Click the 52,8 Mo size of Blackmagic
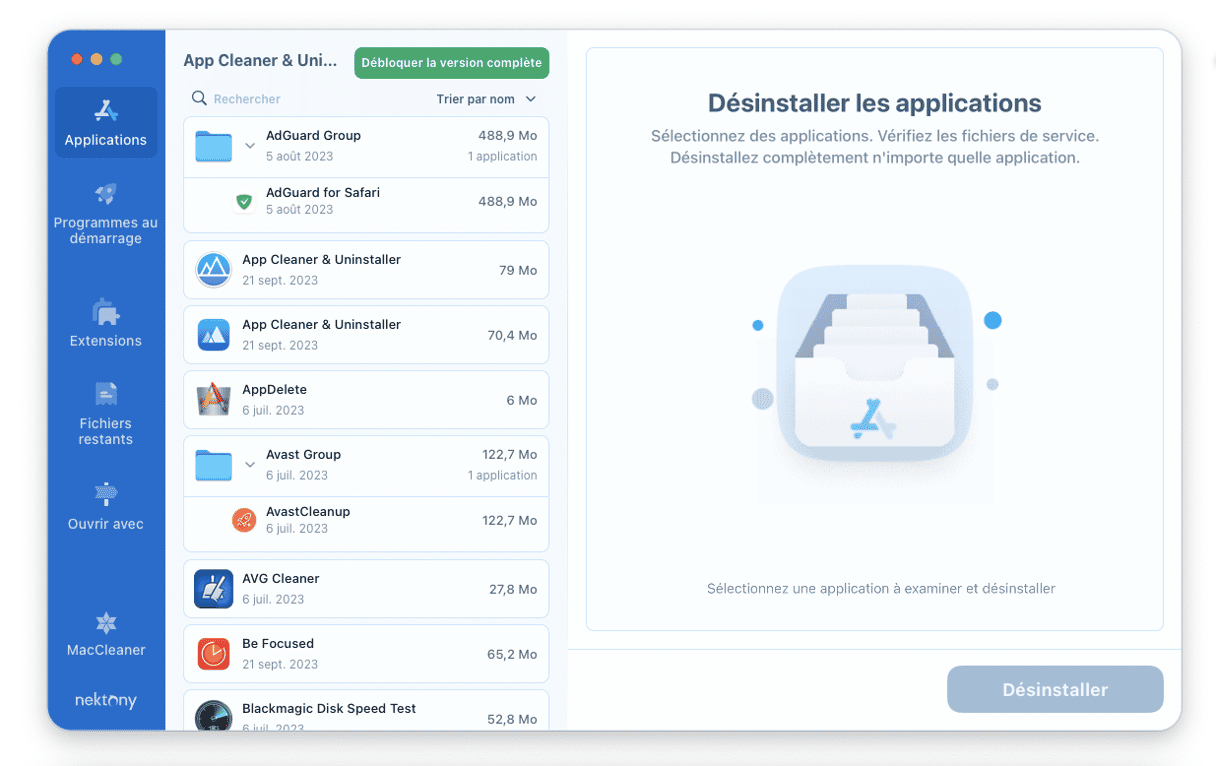The height and width of the screenshot is (766, 1216). point(512,719)
